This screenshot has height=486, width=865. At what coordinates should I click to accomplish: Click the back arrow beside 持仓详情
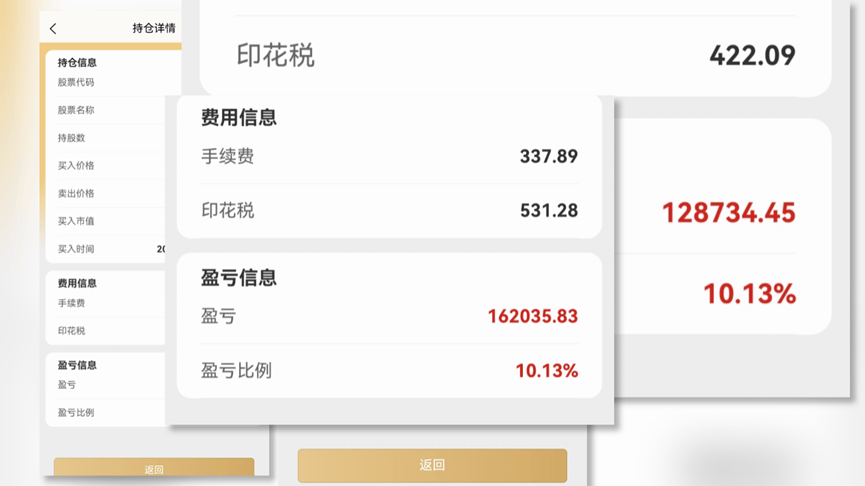pos(54,29)
